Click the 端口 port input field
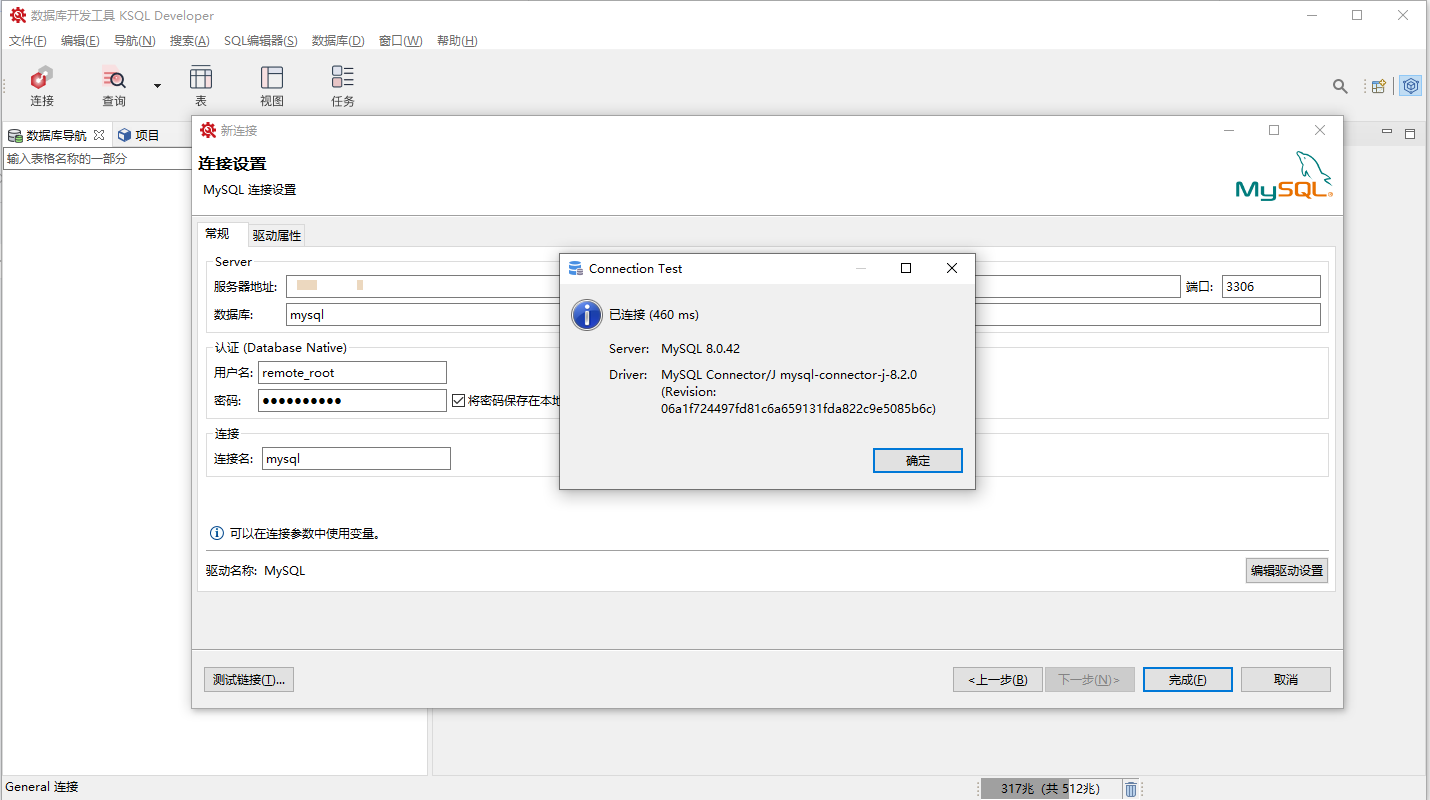The width and height of the screenshot is (1430, 800). [x=1270, y=287]
